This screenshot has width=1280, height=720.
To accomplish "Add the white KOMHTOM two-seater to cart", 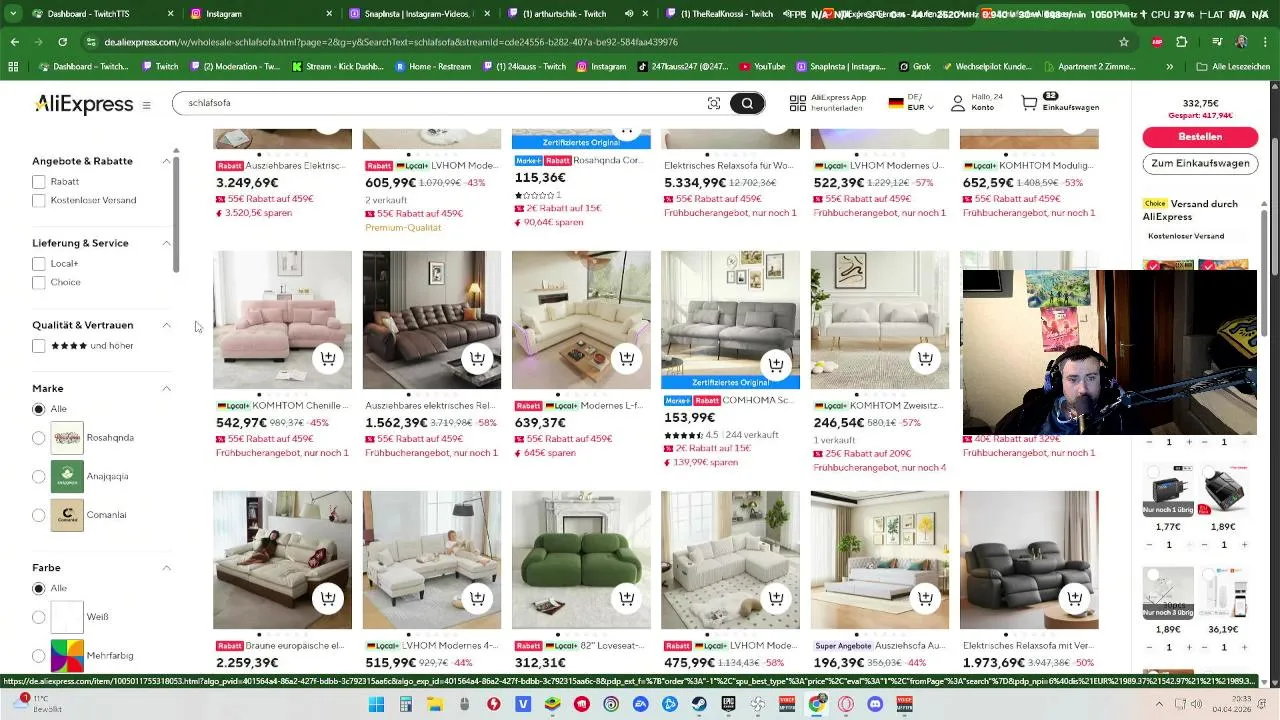I will tap(925, 358).
